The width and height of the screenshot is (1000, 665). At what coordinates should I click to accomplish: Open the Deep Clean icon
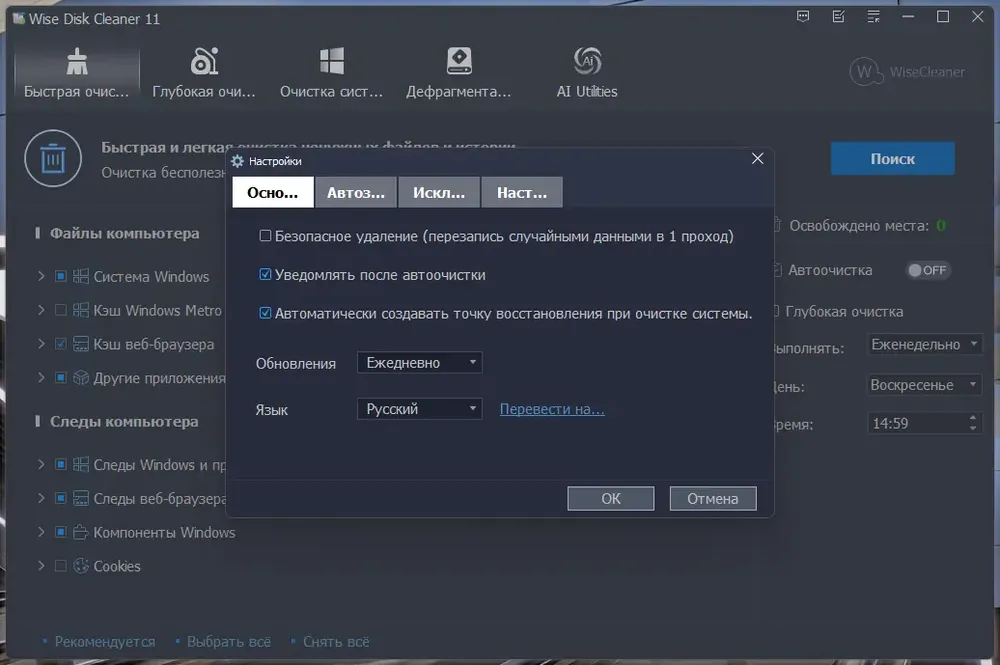(x=204, y=63)
